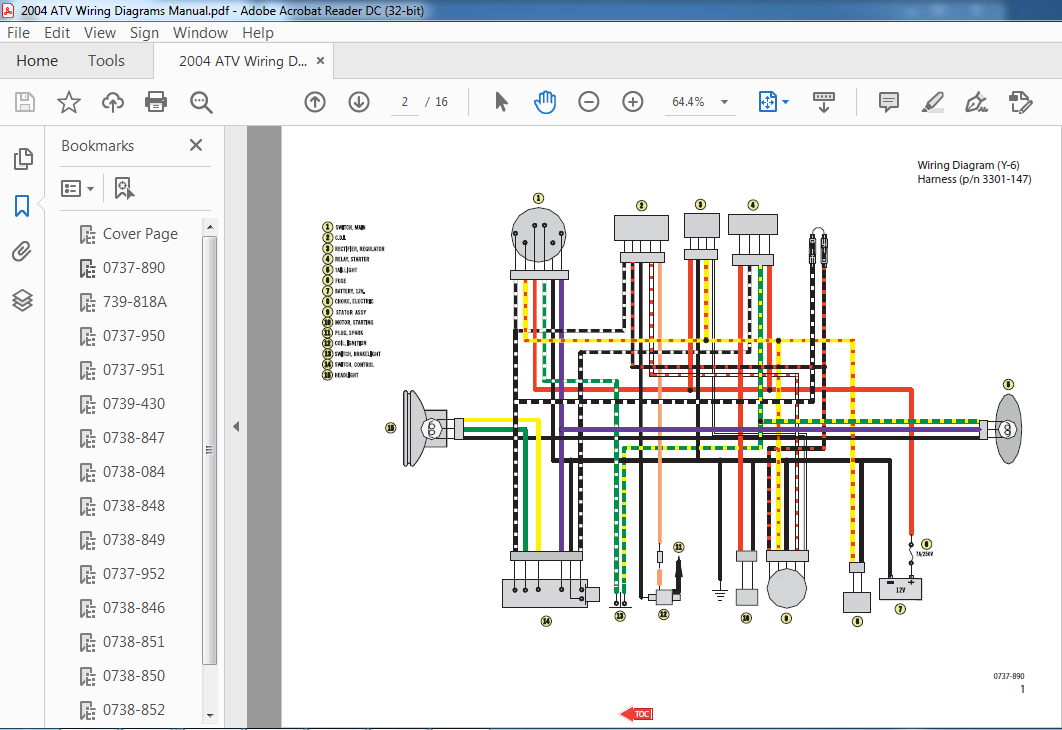The image size is (1062, 730).
Task: Open the fit page options dropdown
Action: tap(786, 102)
